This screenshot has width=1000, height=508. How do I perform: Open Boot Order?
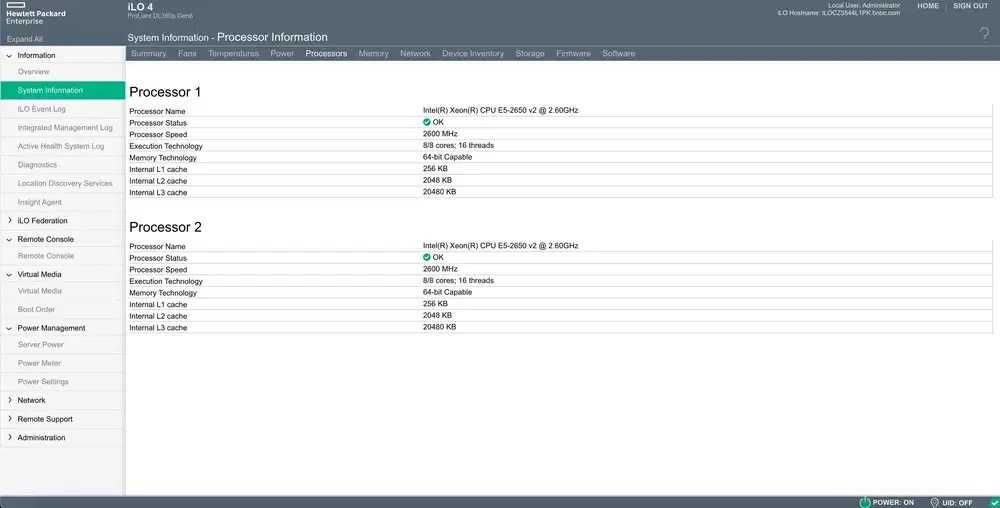pos(36,309)
